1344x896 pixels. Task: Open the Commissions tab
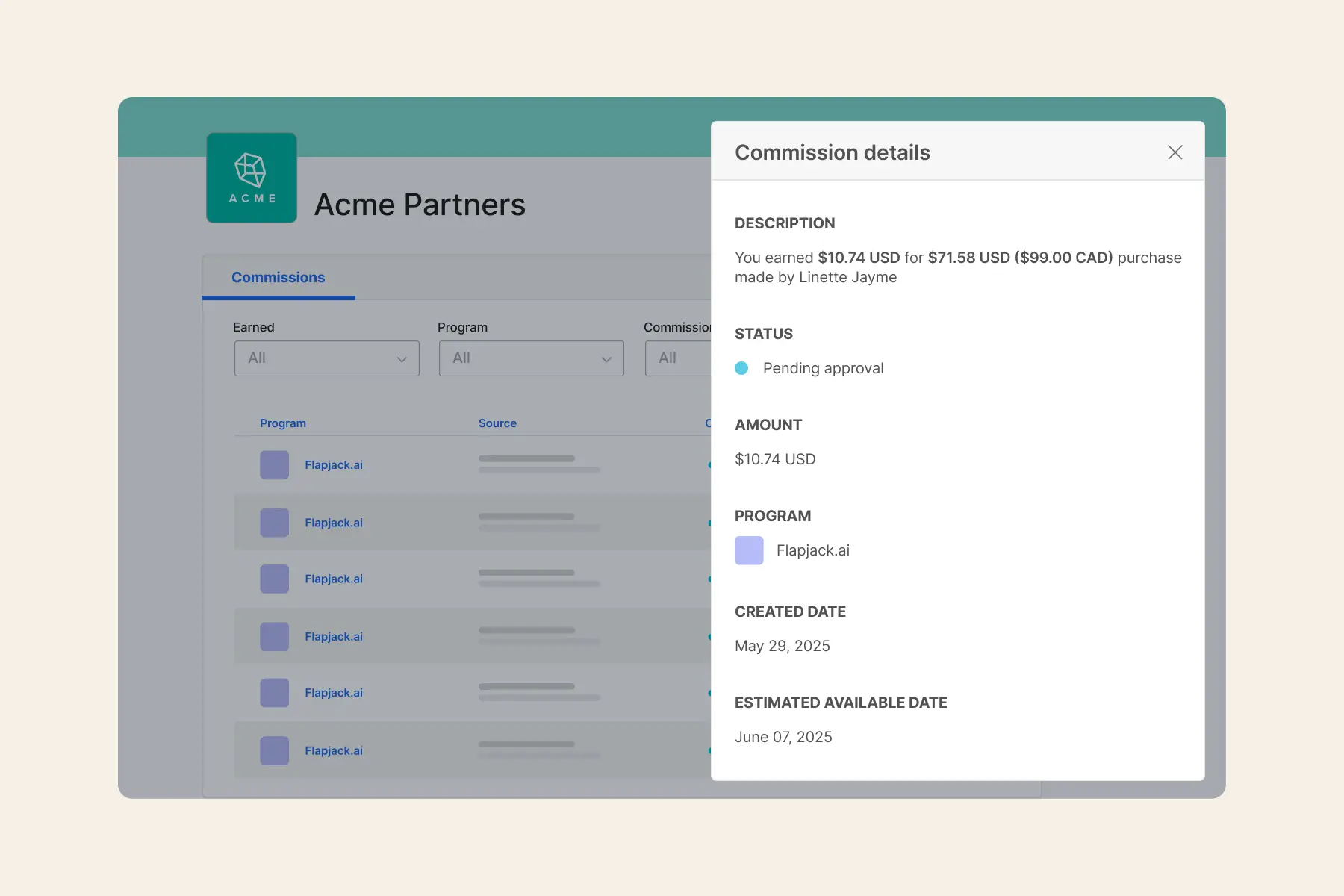279,277
